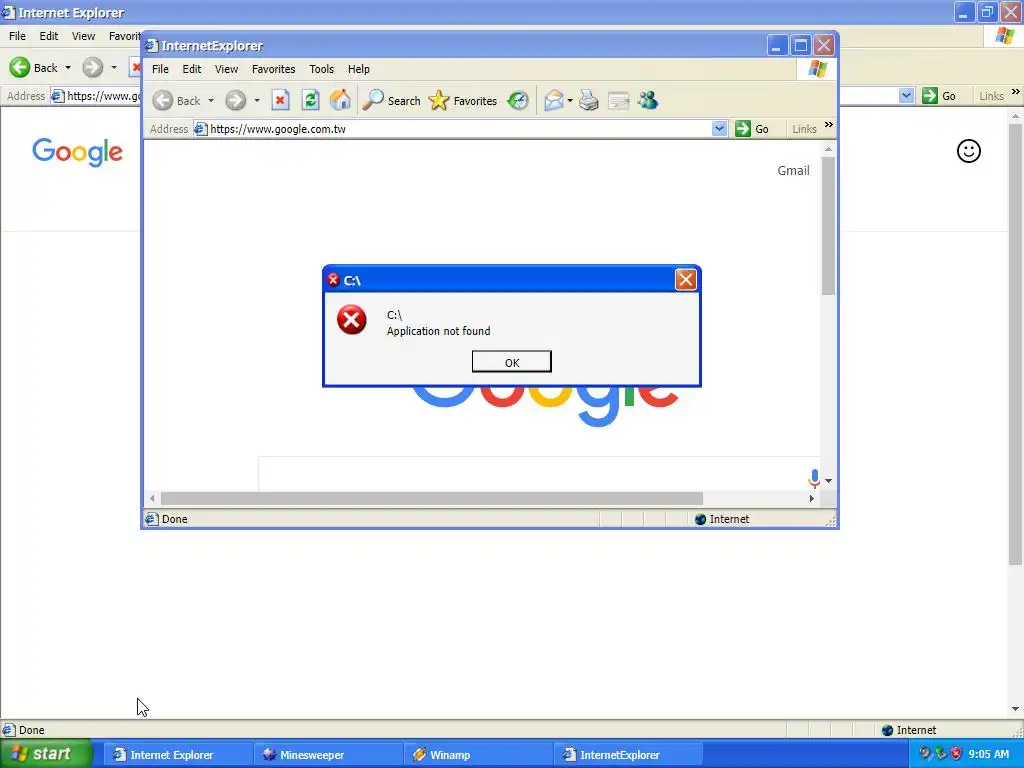Click the Stop icon in front InternetExplorer toolbar

pos(280,101)
